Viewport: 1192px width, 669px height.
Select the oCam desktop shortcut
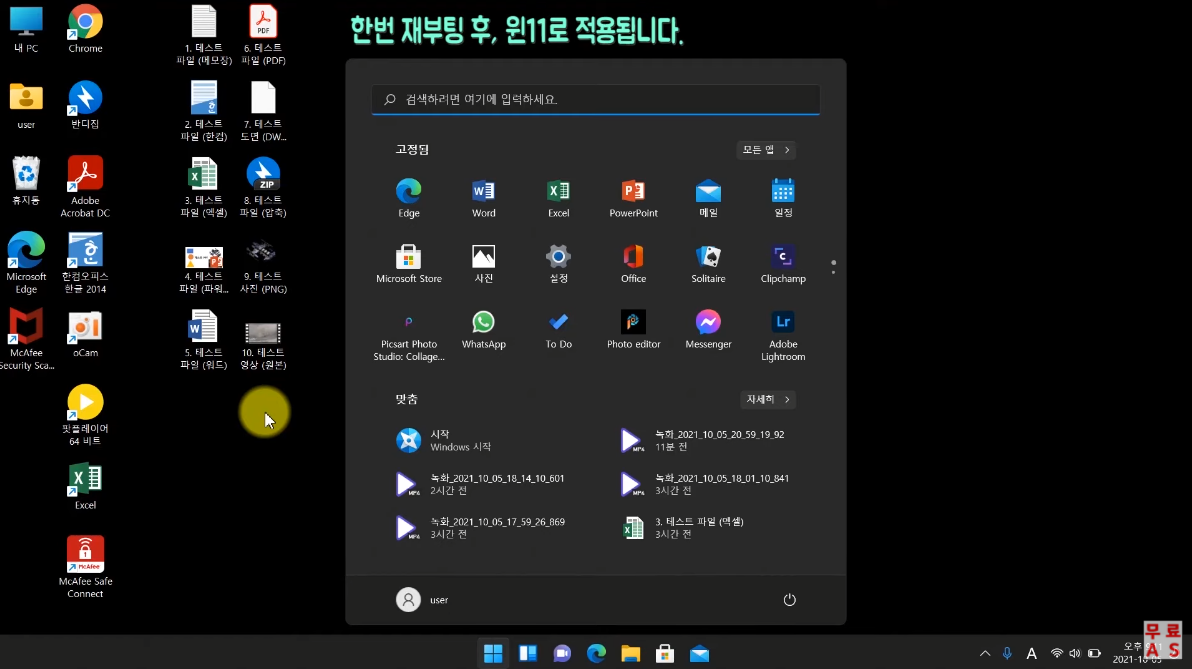coord(85,334)
